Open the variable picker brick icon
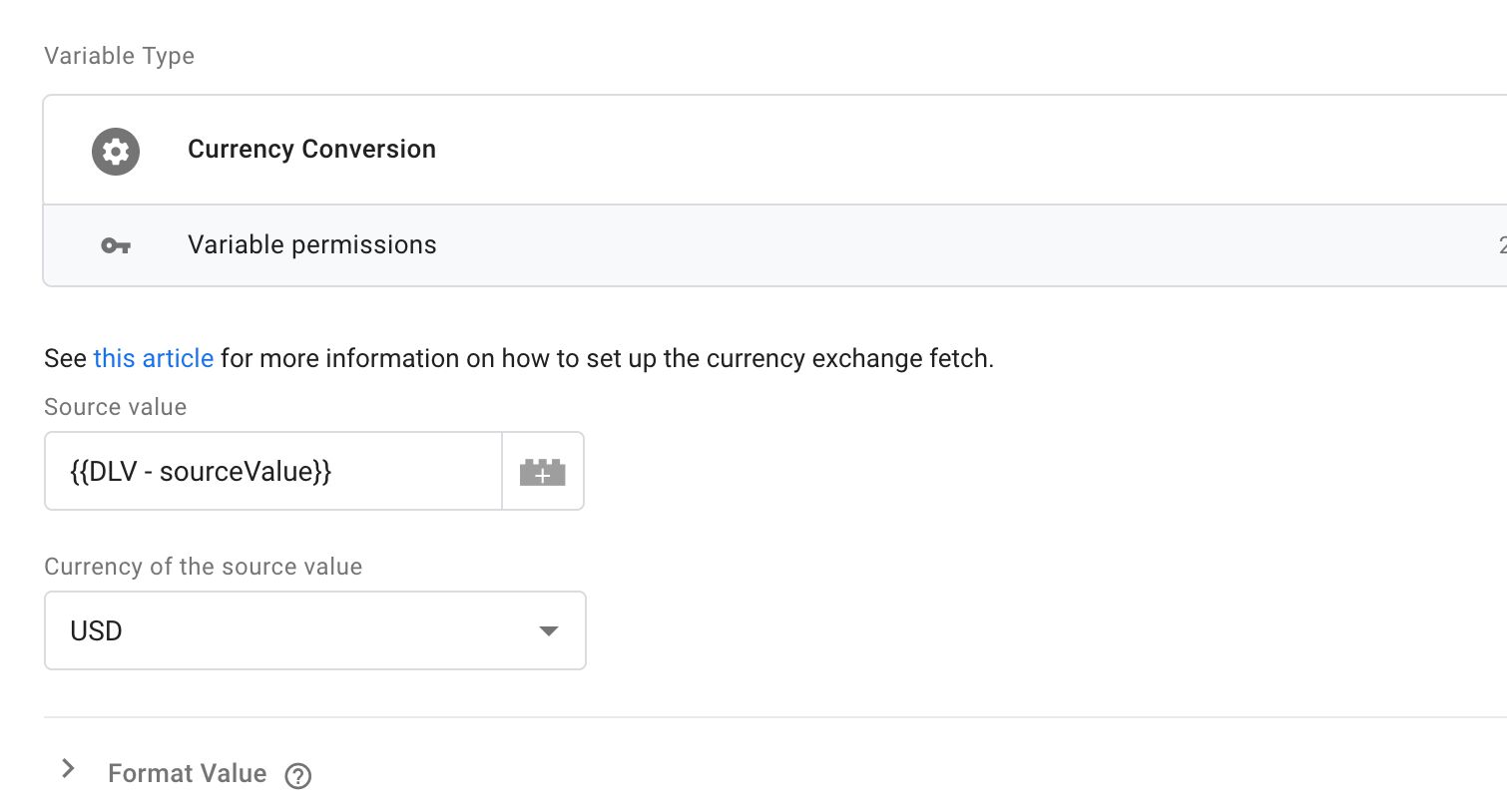Screen dimensions: 1507x812 coord(542,472)
